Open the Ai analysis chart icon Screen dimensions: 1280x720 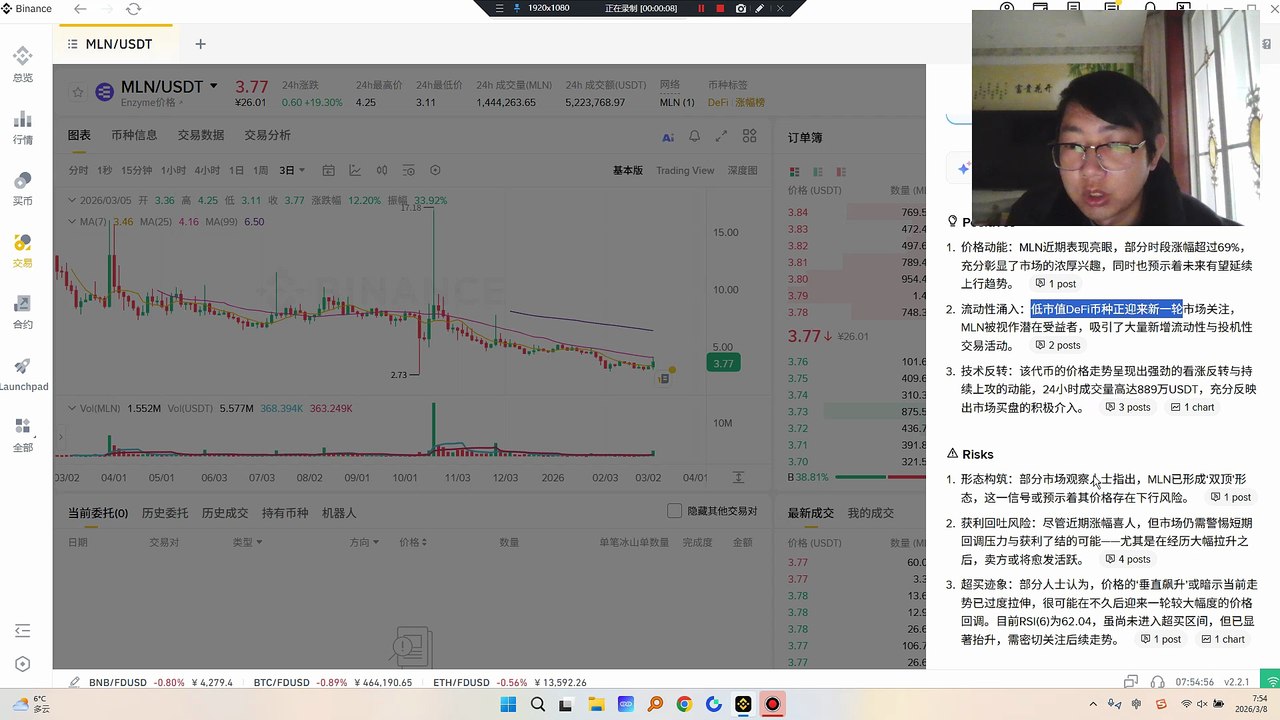668,137
